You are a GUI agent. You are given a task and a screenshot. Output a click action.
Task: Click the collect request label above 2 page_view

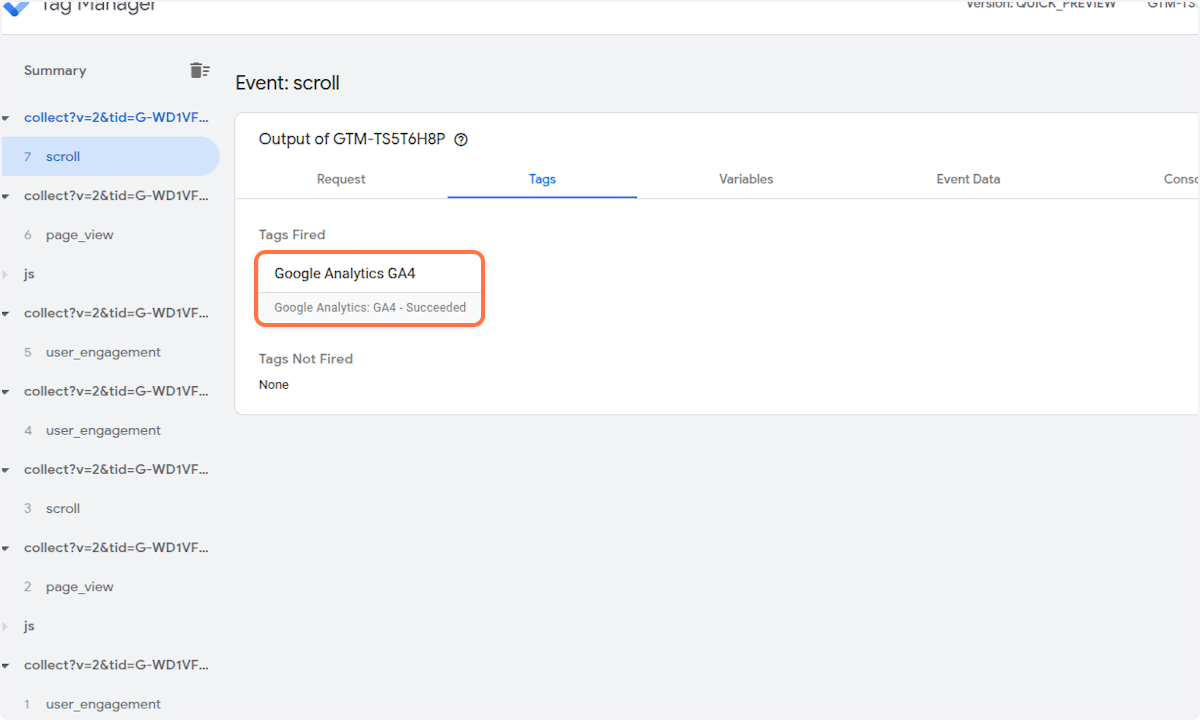pyautogui.click(x=117, y=547)
